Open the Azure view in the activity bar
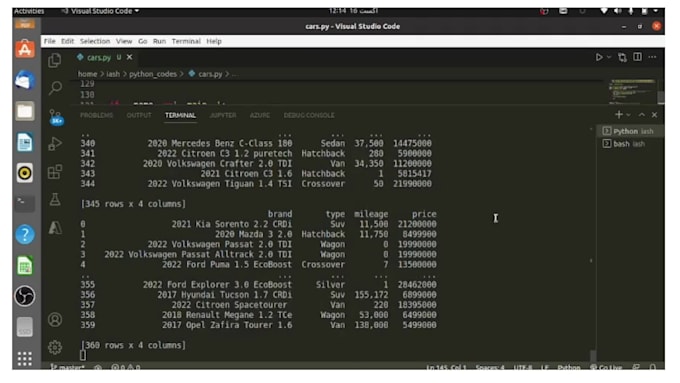The height and width of the screenshot is (383, 680). click(55, 228)
